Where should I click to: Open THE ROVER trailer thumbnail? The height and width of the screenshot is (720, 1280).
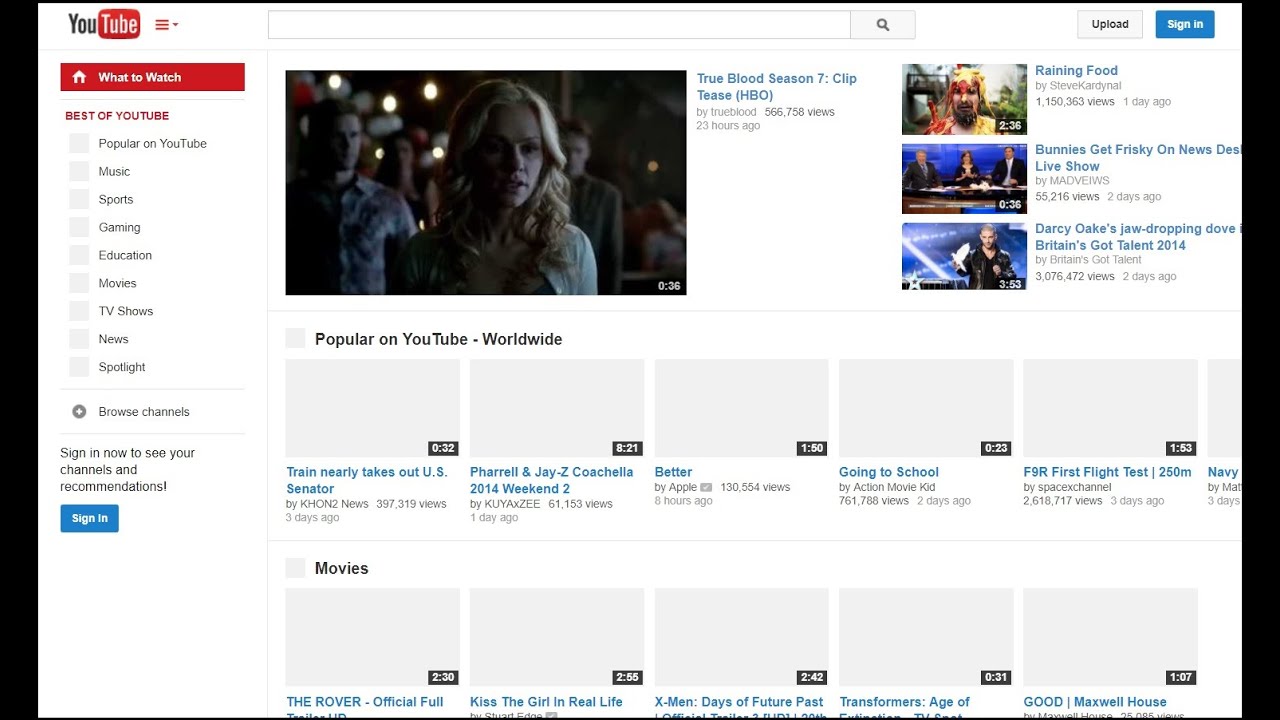click(x=372, y=637)
